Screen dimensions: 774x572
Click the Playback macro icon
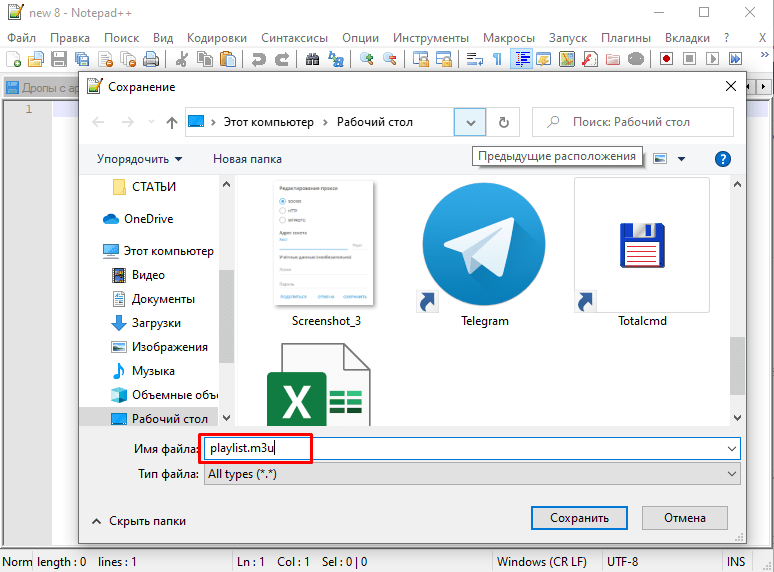[712, 59]
